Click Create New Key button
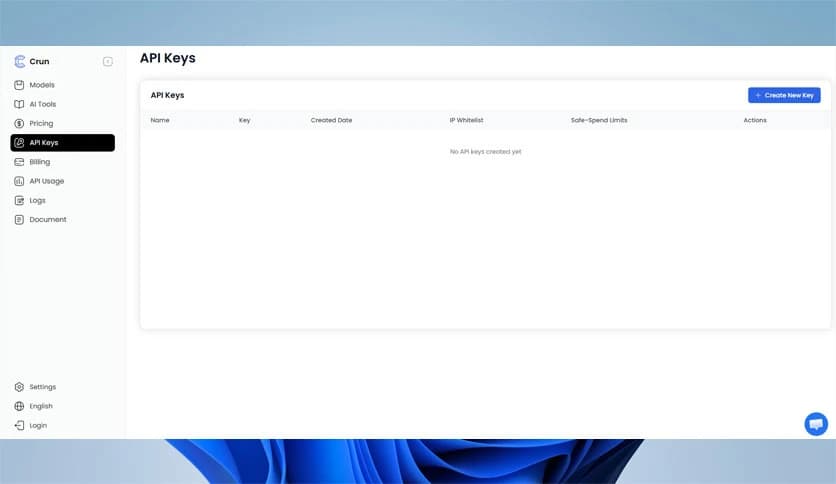 click(784, 95)
